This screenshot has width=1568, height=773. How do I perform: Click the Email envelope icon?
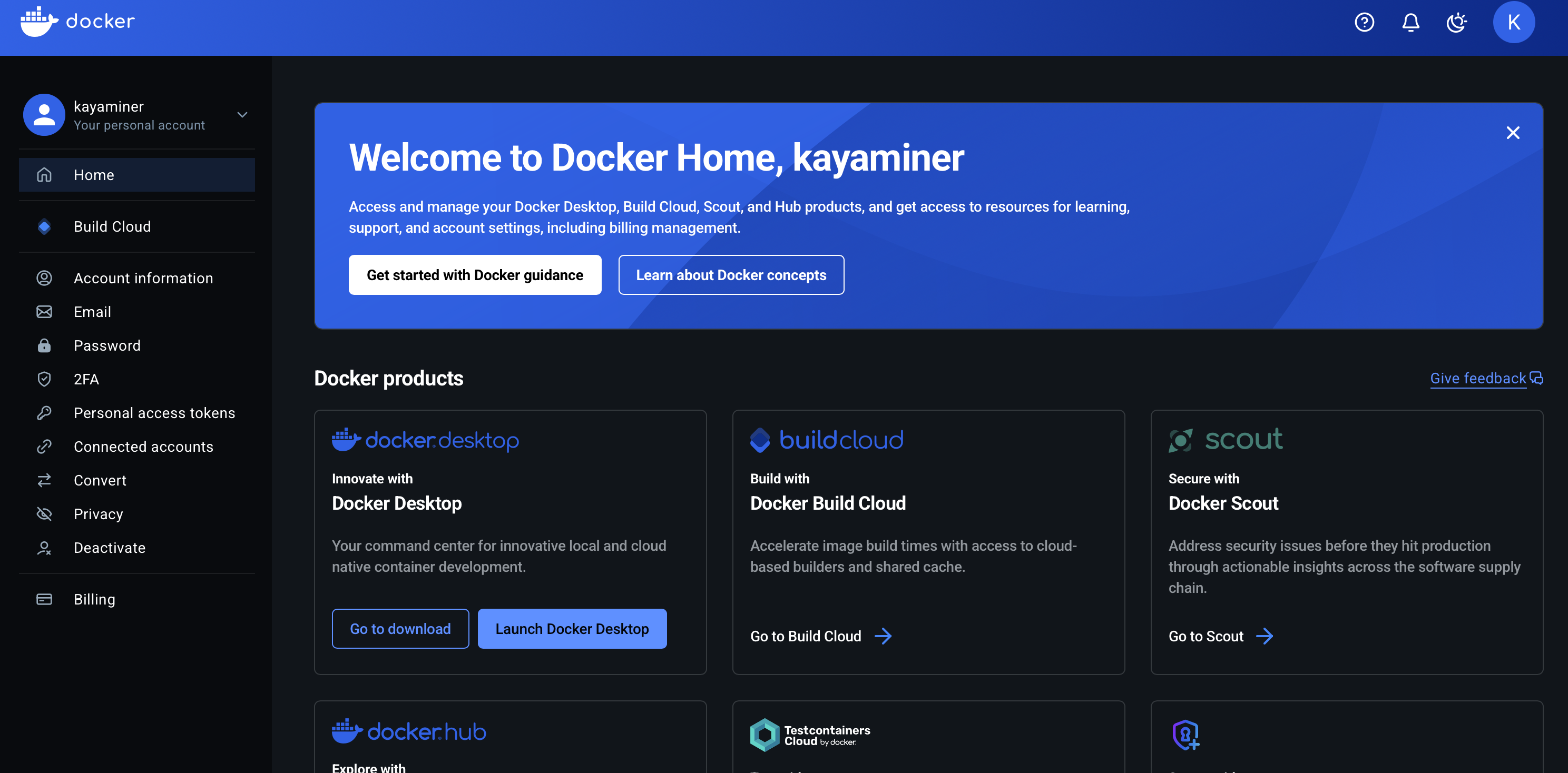[44, 312]
